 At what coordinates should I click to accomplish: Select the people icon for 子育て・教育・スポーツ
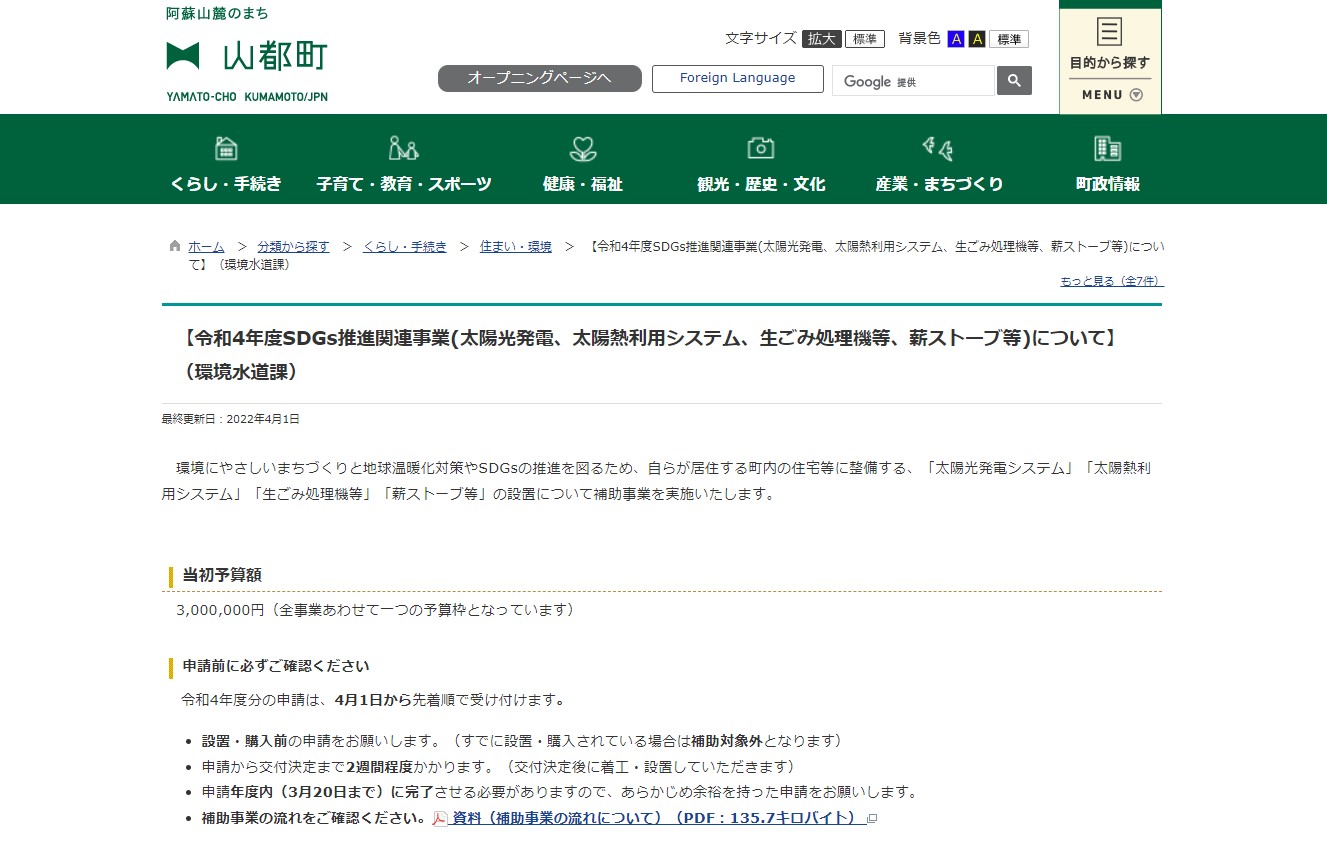click(403, 148)
